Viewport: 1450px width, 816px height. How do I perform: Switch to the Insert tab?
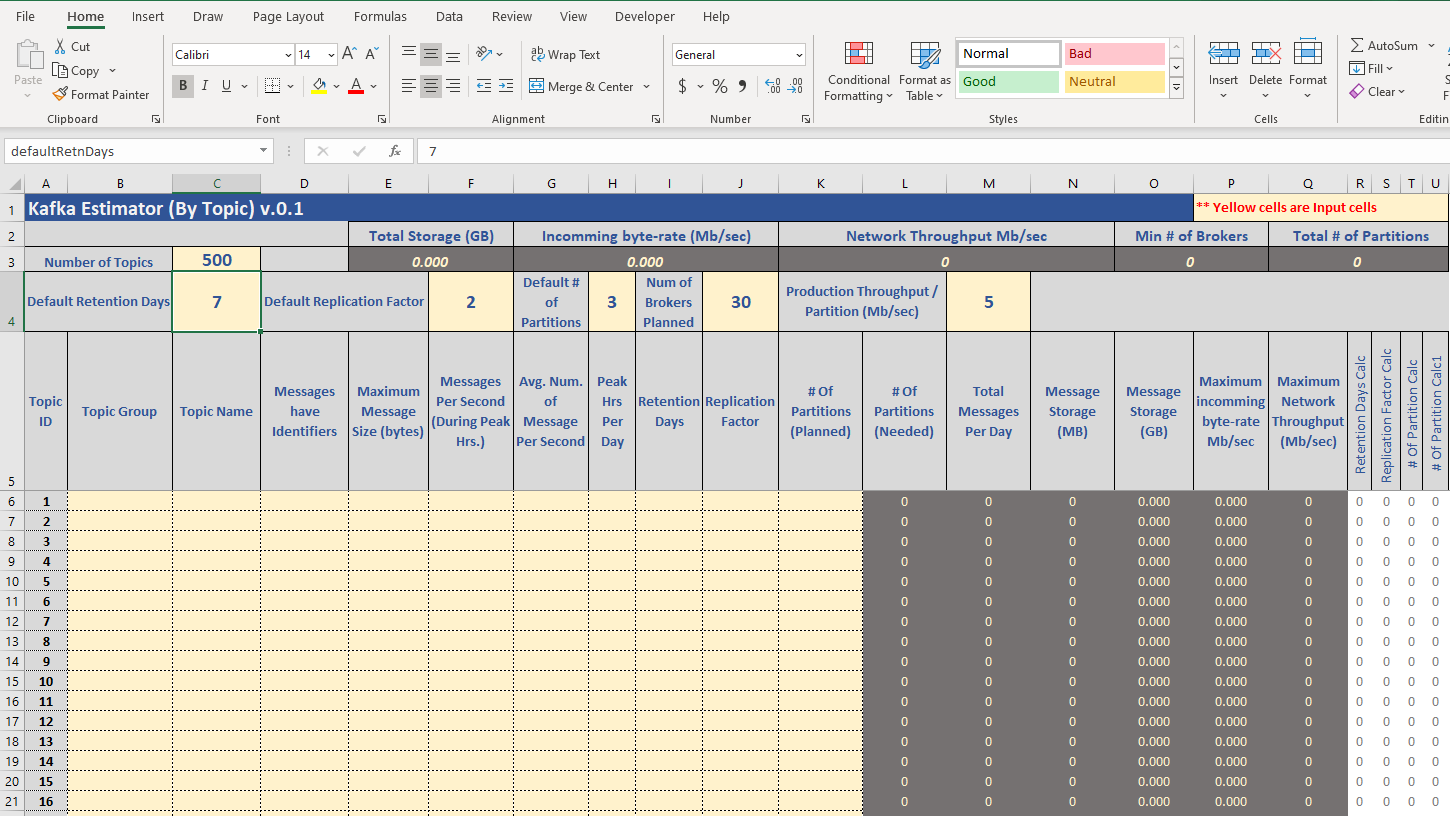pos(148,16)
